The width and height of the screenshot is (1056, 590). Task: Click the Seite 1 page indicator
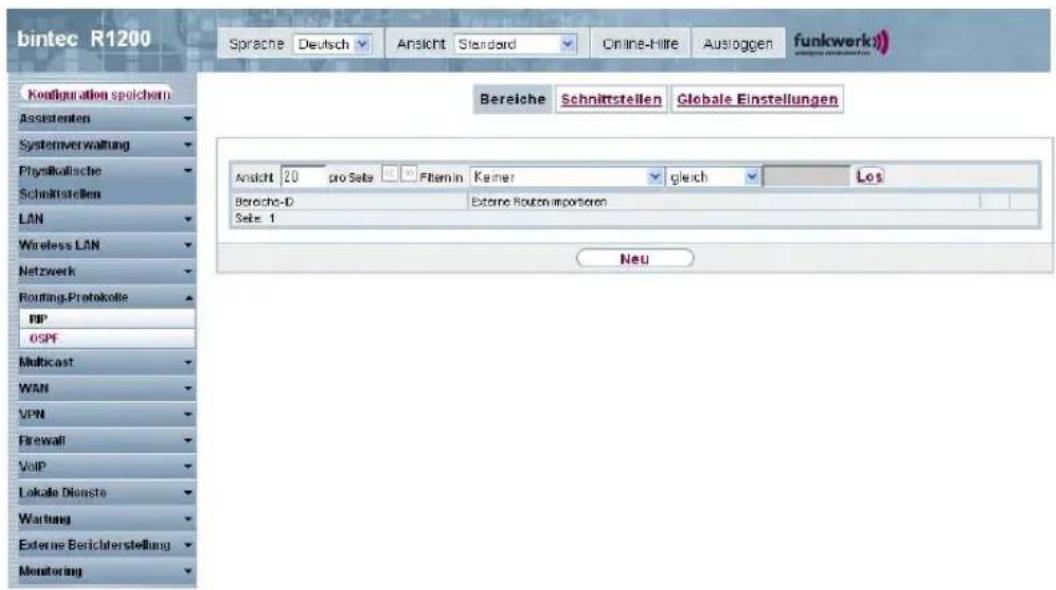click(x=255, y=218)
